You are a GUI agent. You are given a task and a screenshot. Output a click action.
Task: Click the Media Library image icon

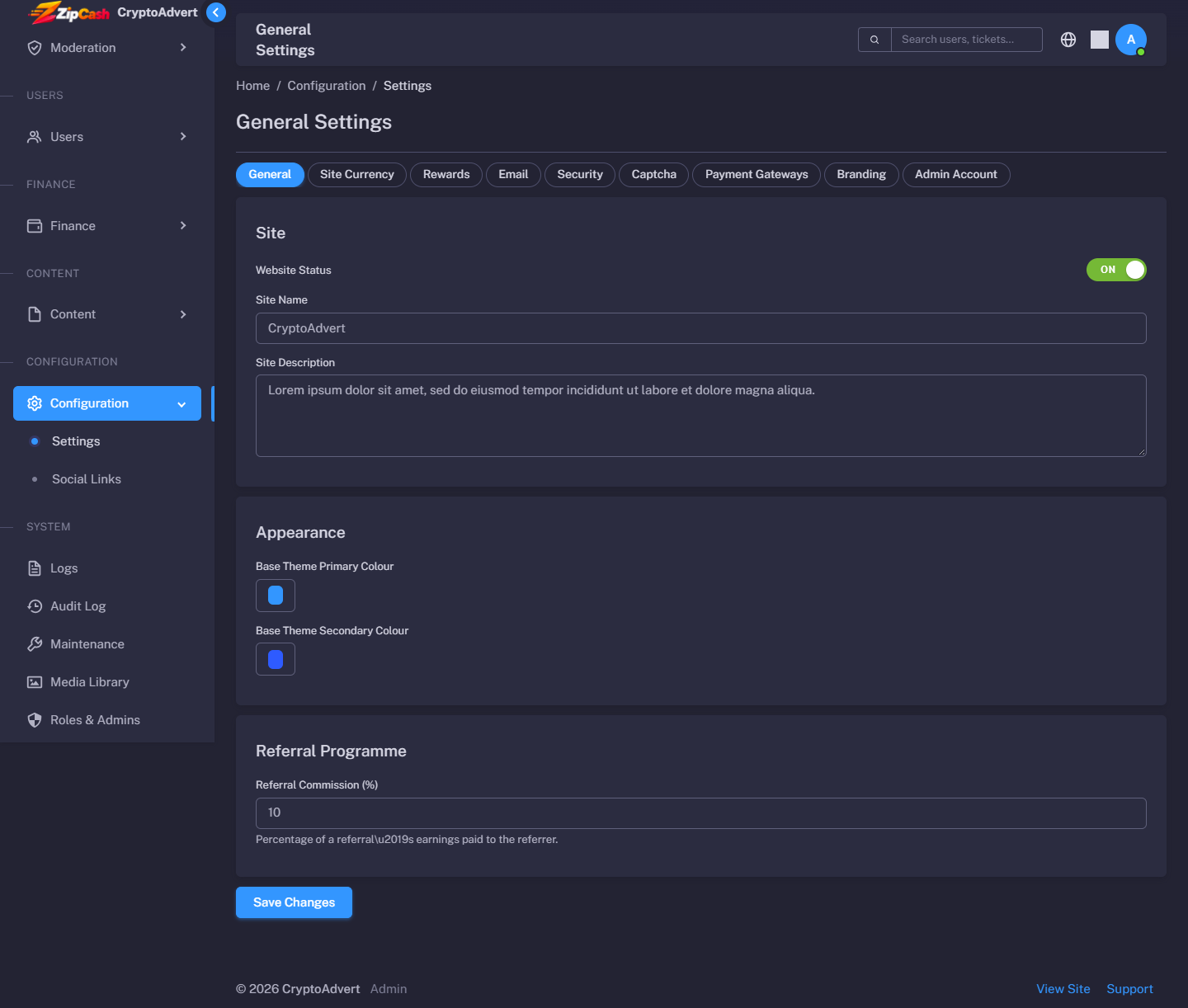(35, 682)
